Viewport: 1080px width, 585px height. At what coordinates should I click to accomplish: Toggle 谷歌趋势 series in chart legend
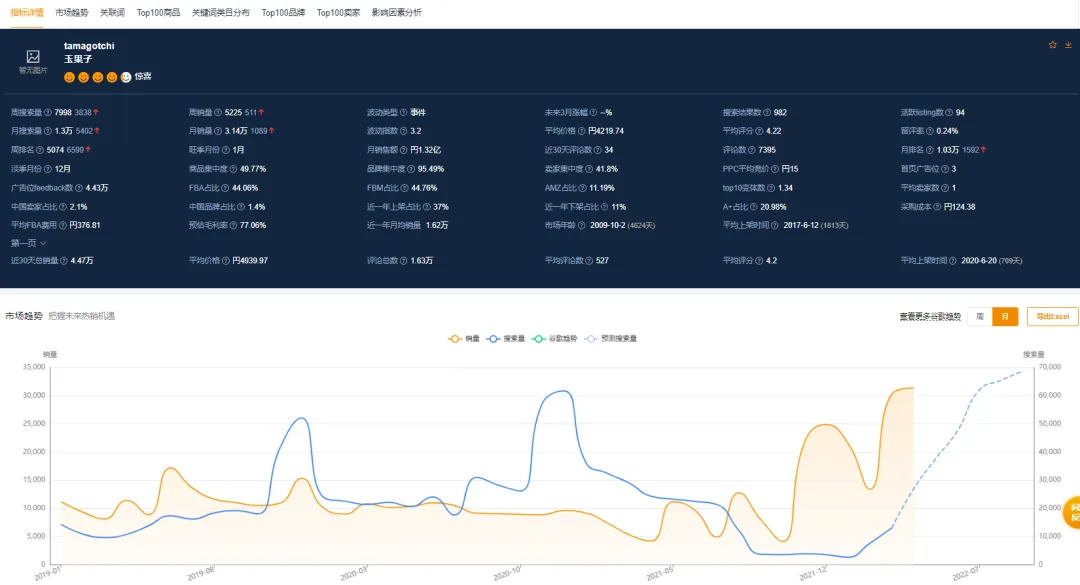click(554, 338)
